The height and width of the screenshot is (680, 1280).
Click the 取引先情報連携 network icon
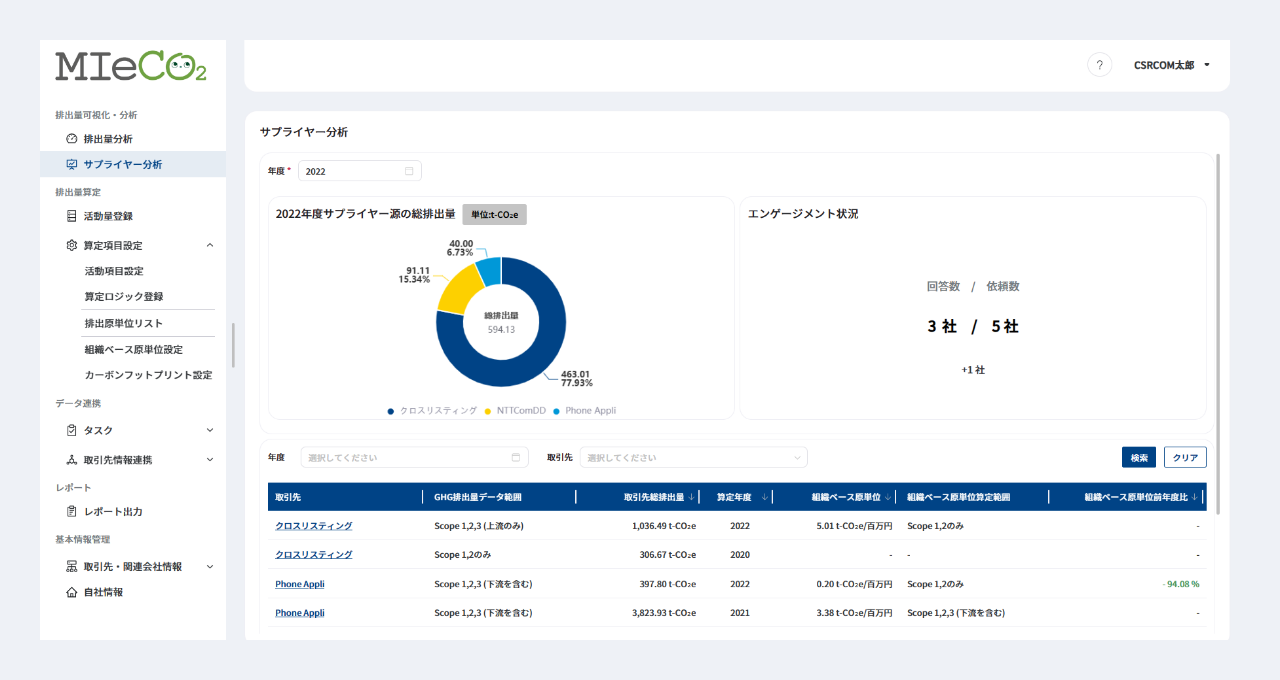pyautogui.click(x=71, y=460)
